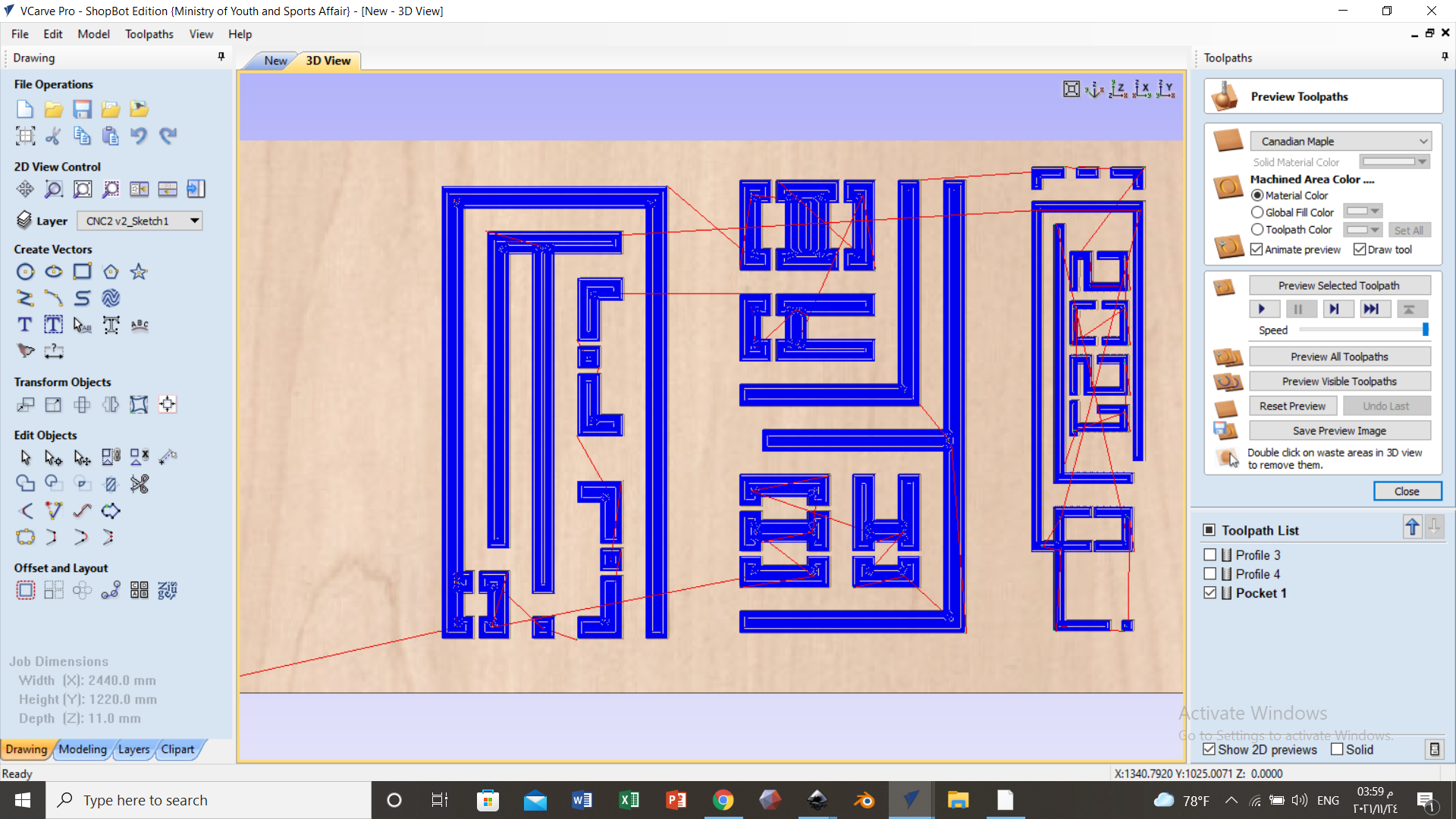The width and height of the screenshot is (1456, 819).
Task: Toggle the Draw tool checkbox
Action: point(1360,249)
